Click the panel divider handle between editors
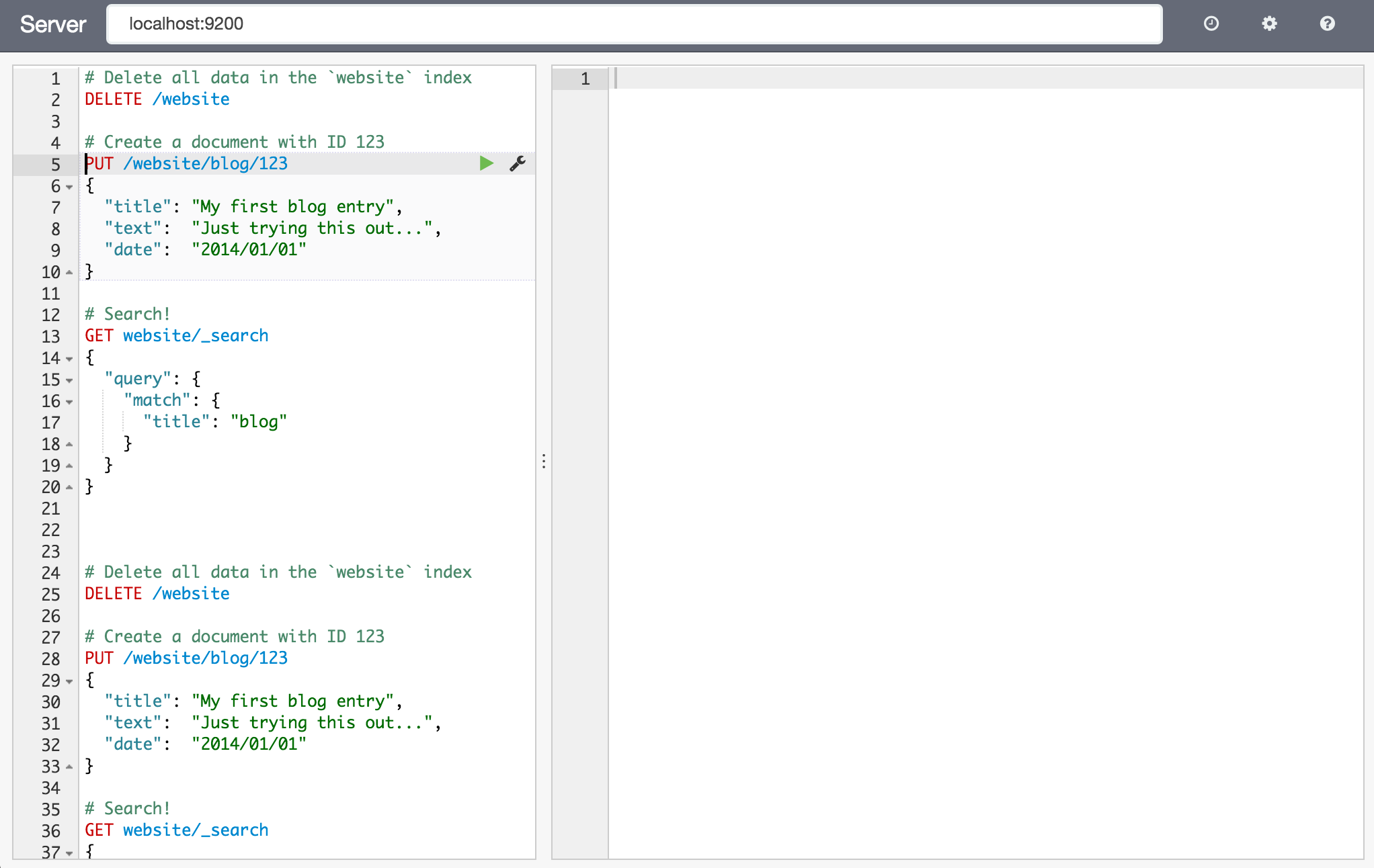This screenshot has width=1374, height=868. tap(543, 462)
